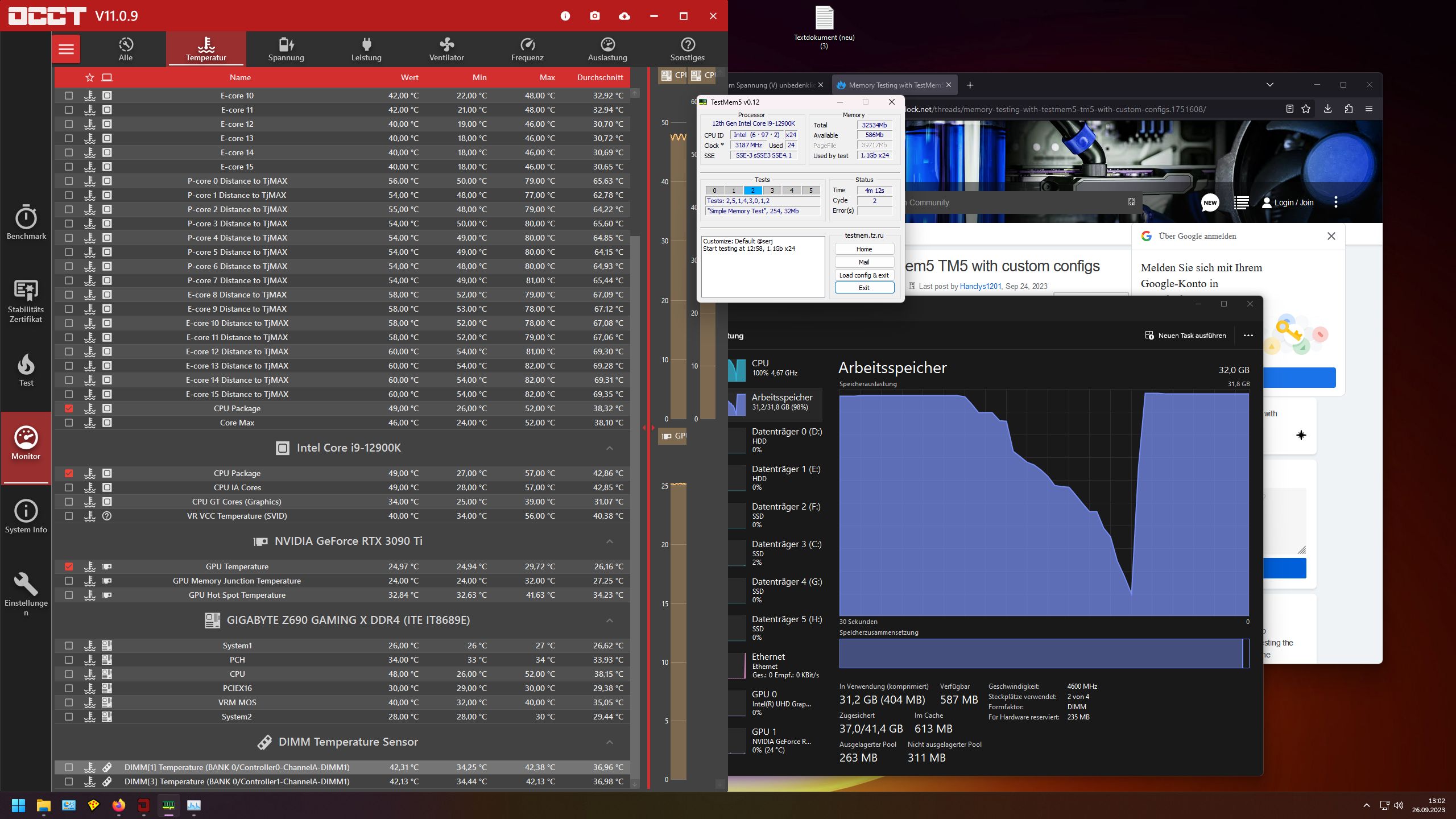Toggle checkbox for Core Max
Image resolution: width=1456 pixels, height=819 pixels.
tap(69, 423)
